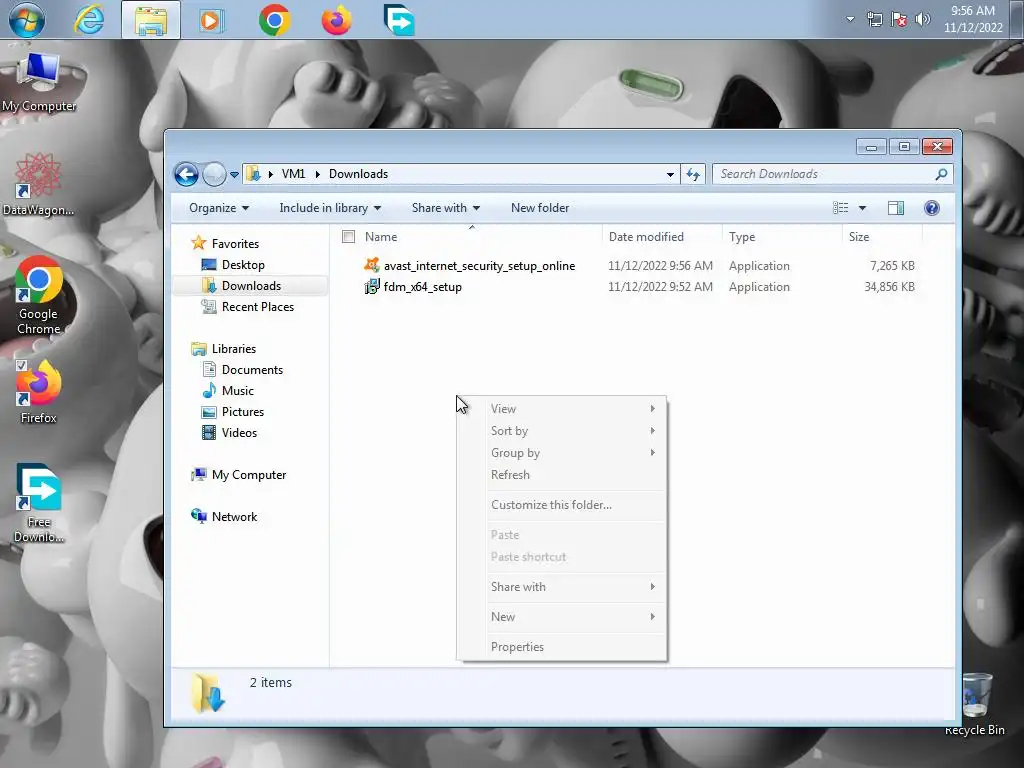Open more view options arrow
Screen dimensions: 1024x768
862,208
